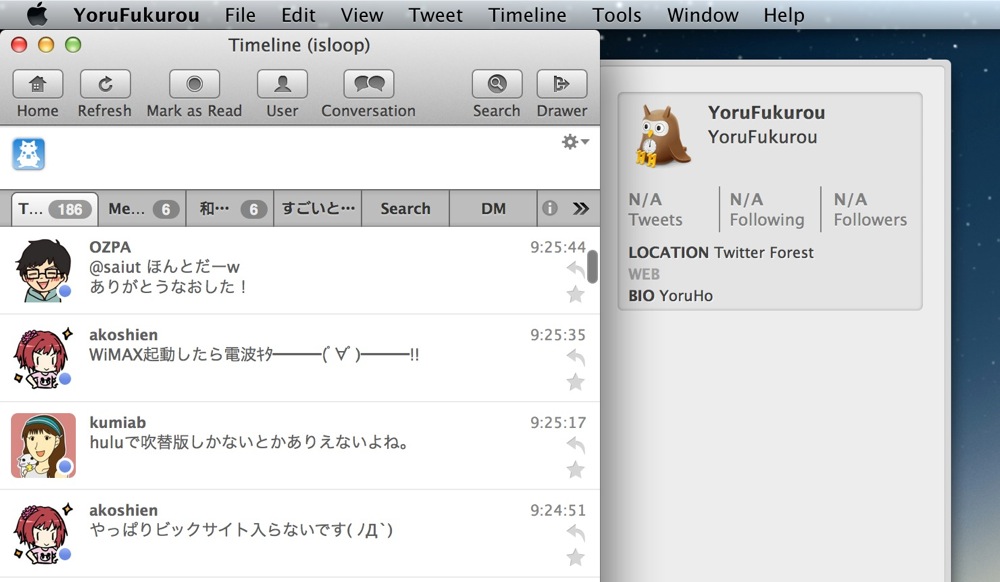Open the File menu
This screenshot has width=1000, height=582.
[240, 15]
